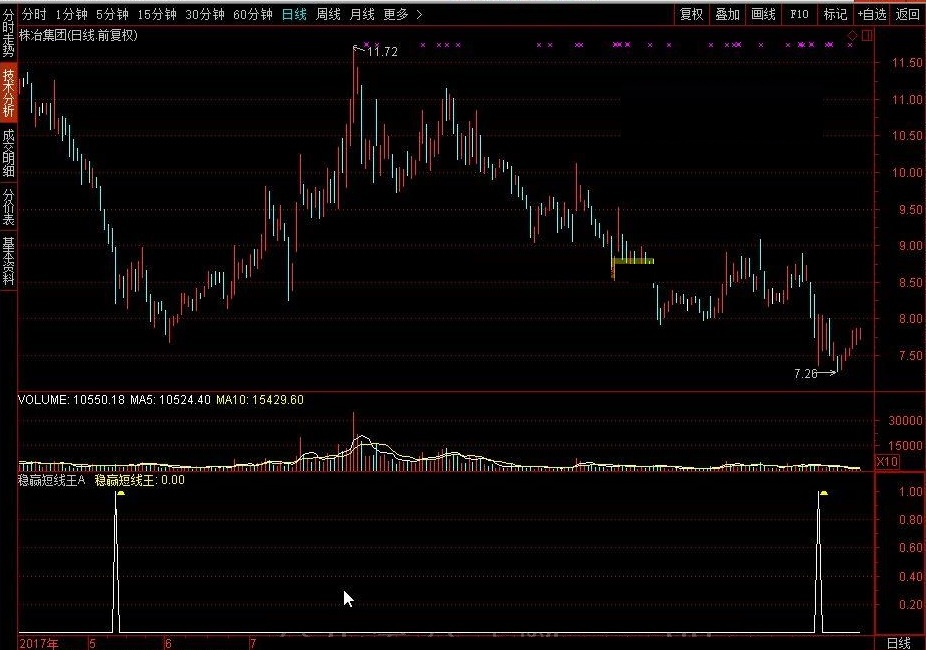The height and width of the screenshot is (650, 926).
Task: Select 技术分析 in left sidebar
Action: click(x=8, y=93)
